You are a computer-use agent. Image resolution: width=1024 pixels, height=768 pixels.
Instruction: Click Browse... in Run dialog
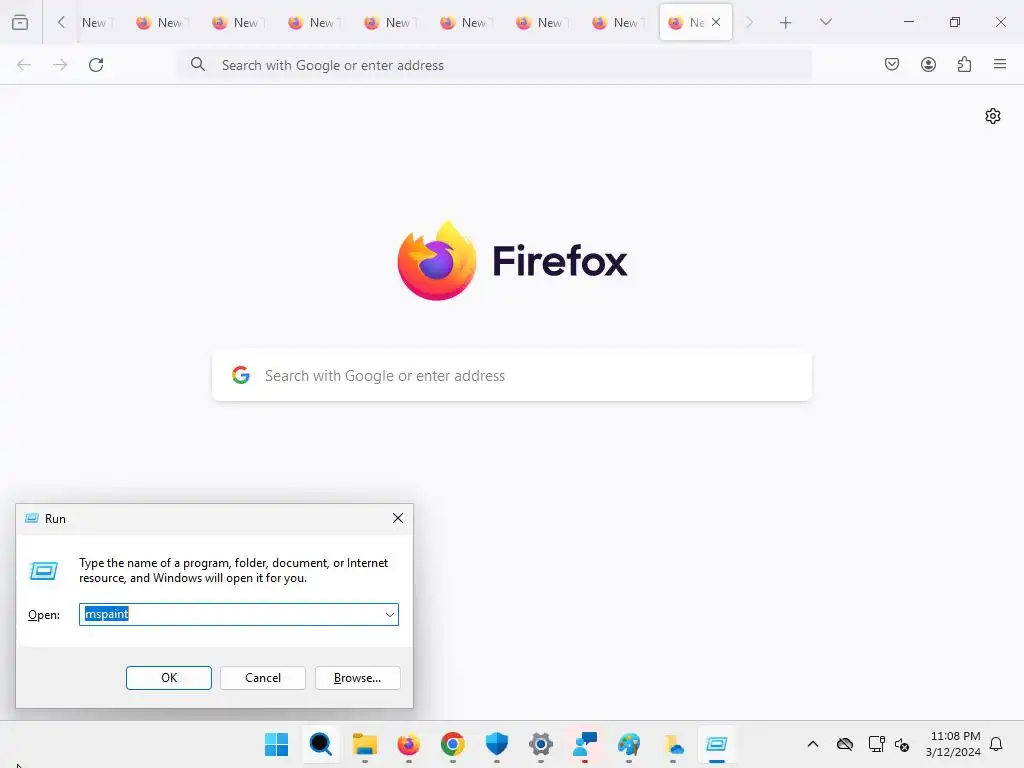click(x=357, y=678)
